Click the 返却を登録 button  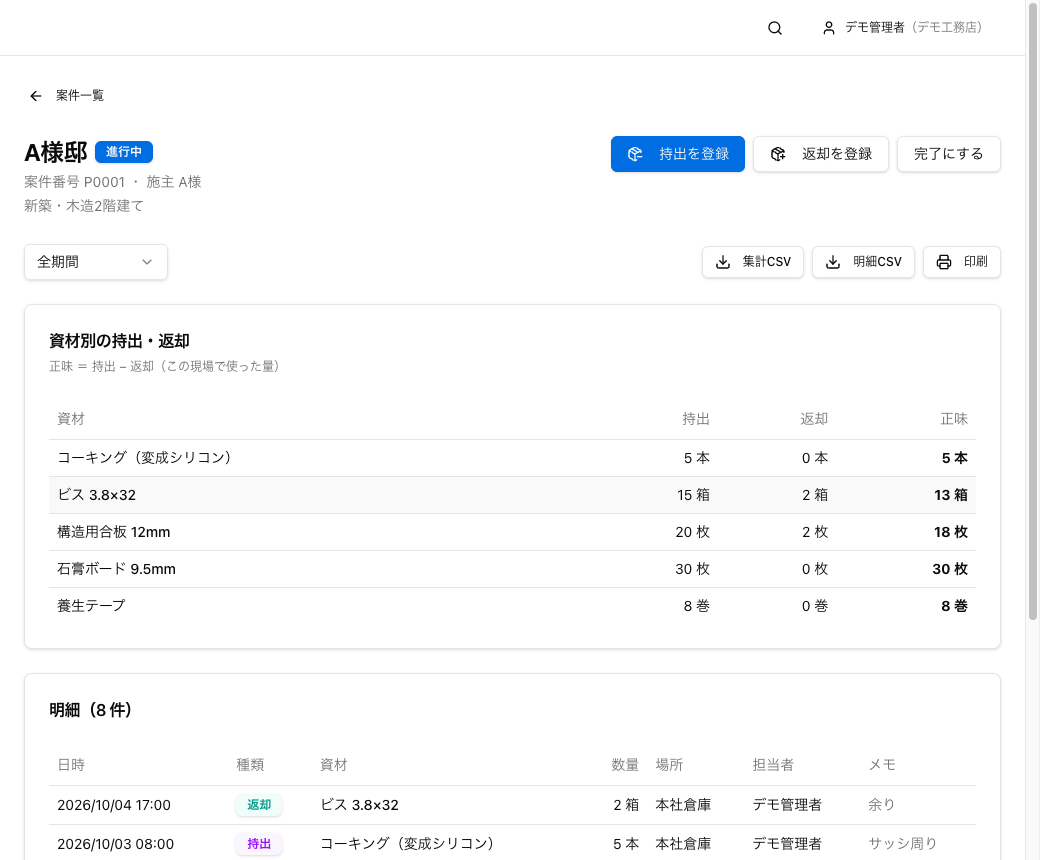[820, 154]
